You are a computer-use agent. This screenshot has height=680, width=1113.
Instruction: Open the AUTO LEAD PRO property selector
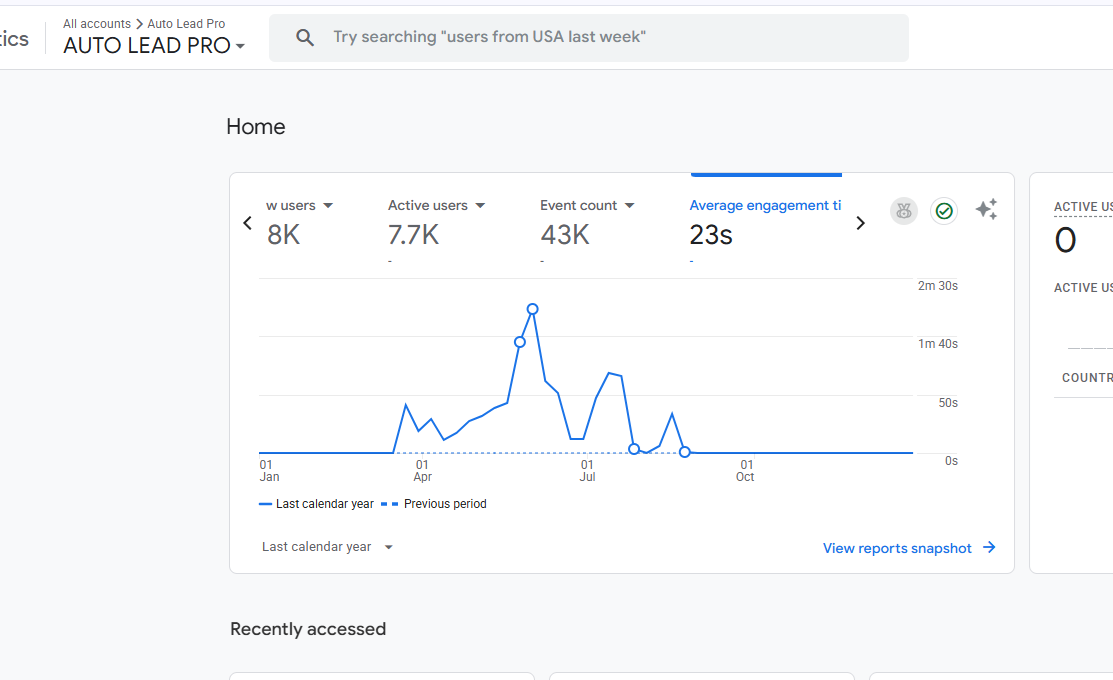(154, 45)
